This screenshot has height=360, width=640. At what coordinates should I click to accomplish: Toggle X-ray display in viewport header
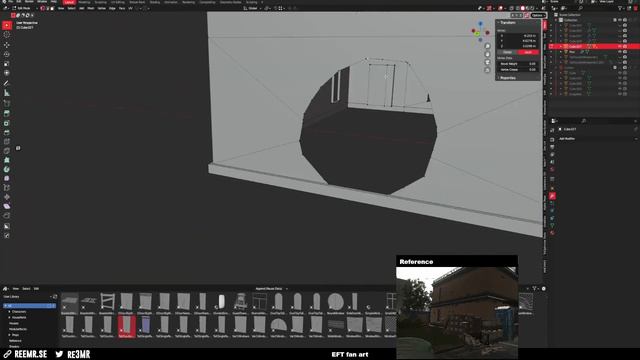[x=511, y=8]
